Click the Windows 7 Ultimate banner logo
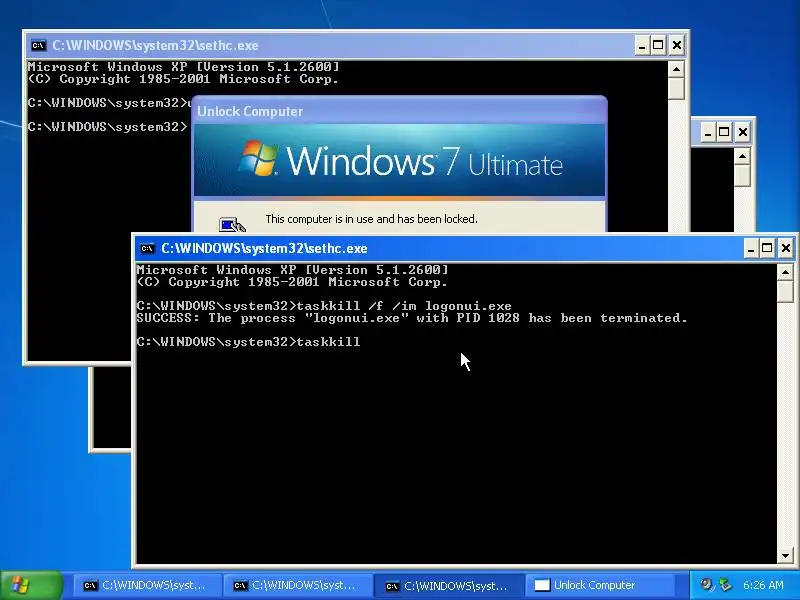800x600 pixels. pyautogui.click(x=400, y=160)
